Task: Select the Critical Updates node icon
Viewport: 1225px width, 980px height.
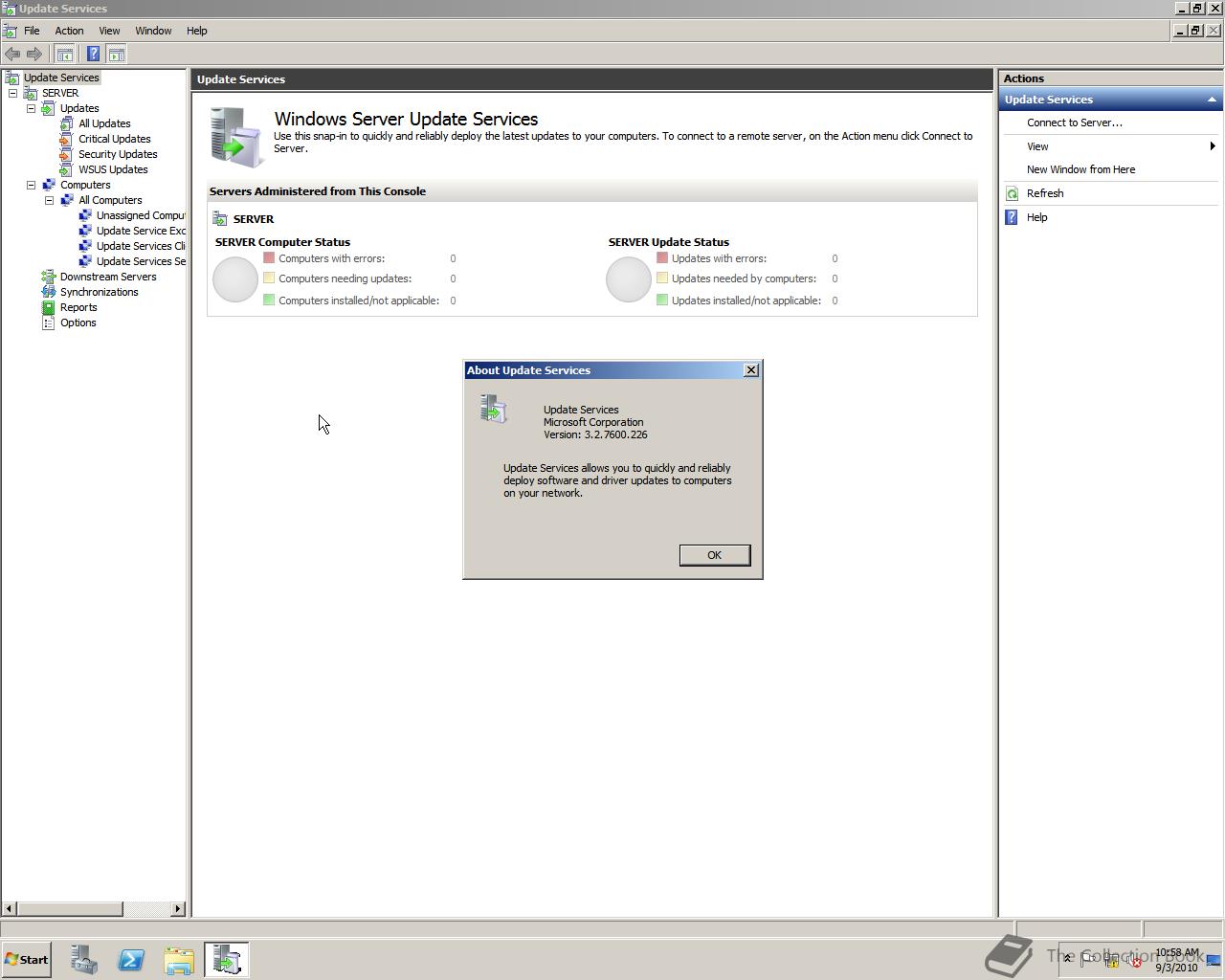Action: click(67, 139)
